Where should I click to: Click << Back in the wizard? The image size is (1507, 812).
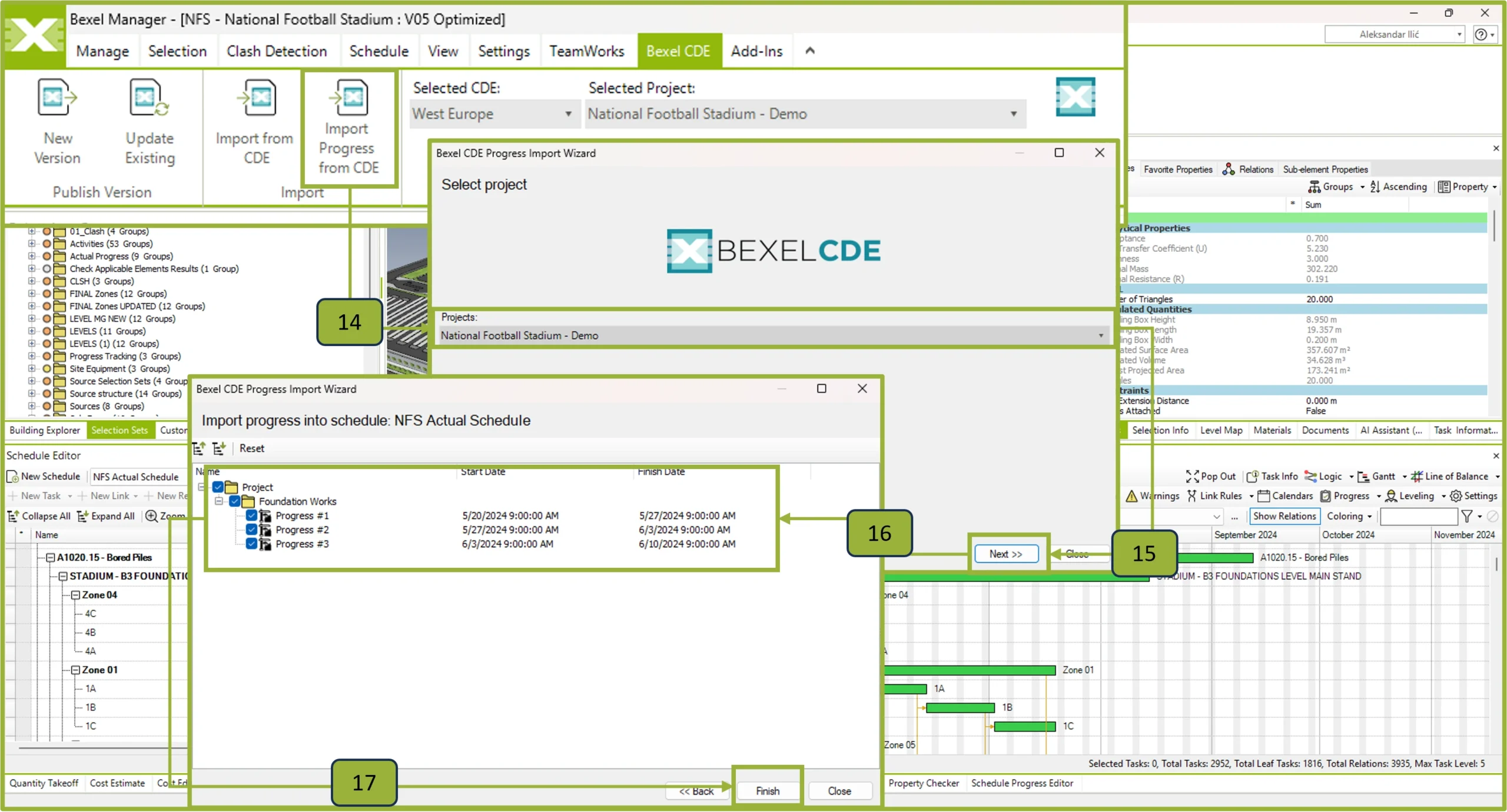point(696,791)
